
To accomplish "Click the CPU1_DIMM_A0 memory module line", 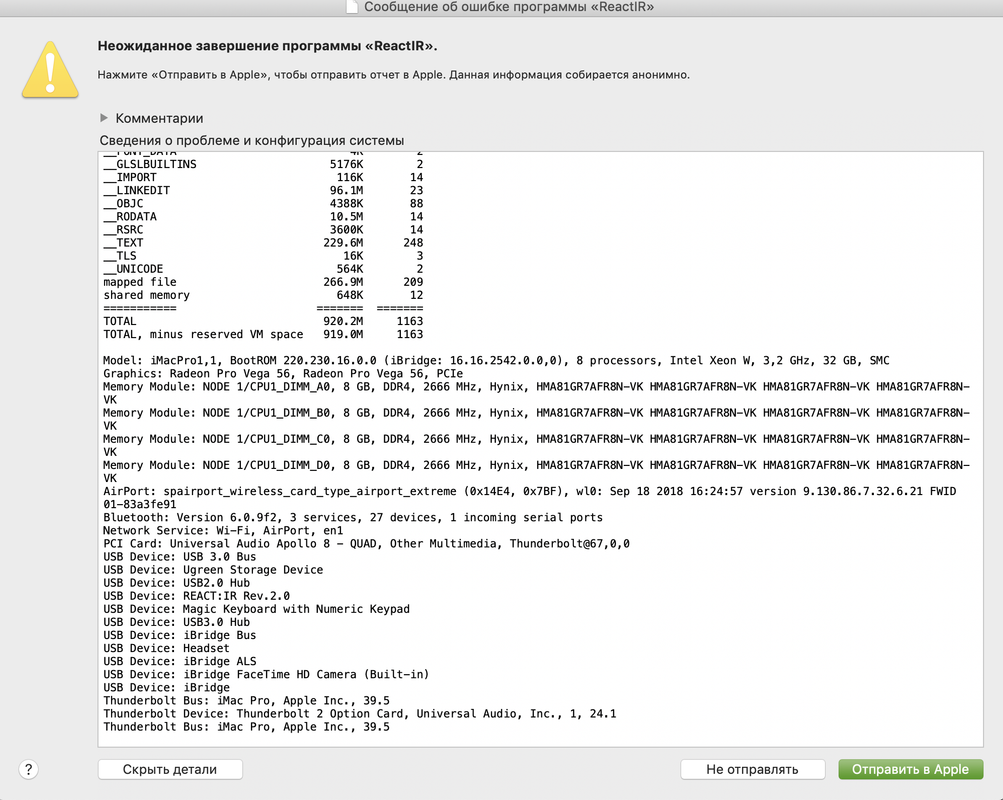I will (x=536, y=393).
